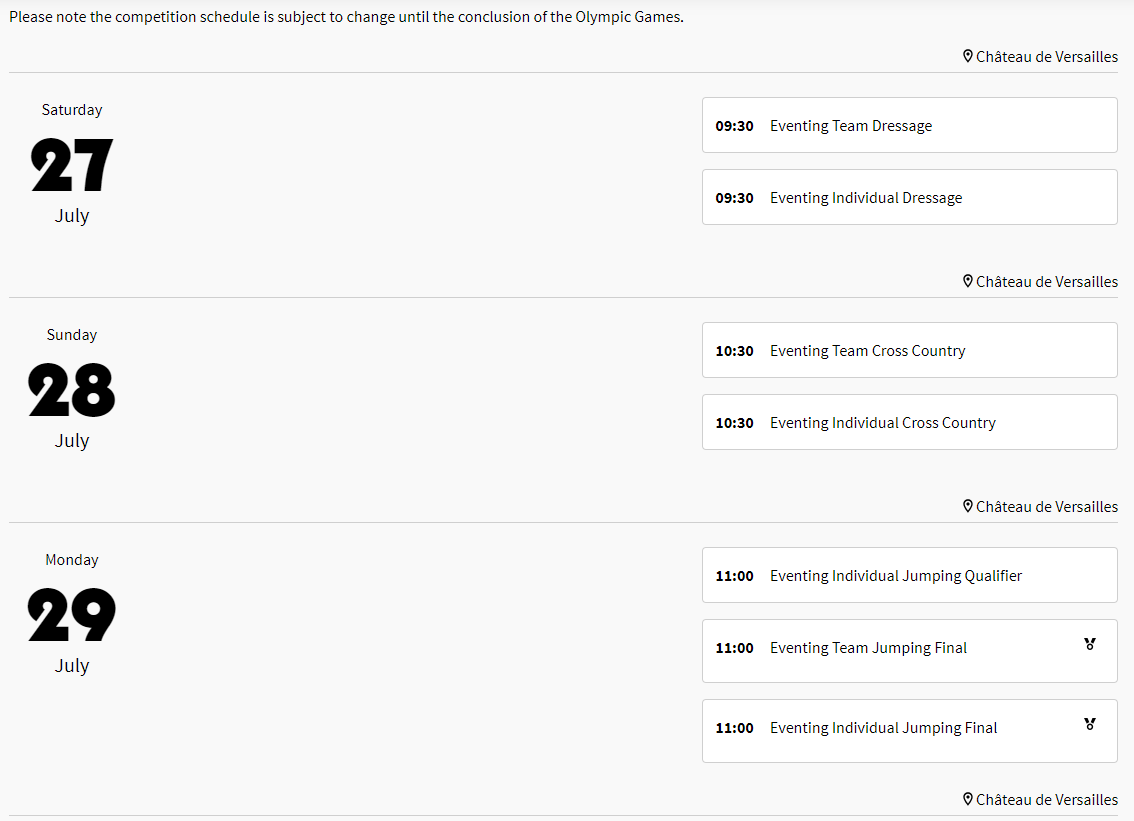
Task: Open the Eventing Team Dressage event
Action: click(909, 126)
